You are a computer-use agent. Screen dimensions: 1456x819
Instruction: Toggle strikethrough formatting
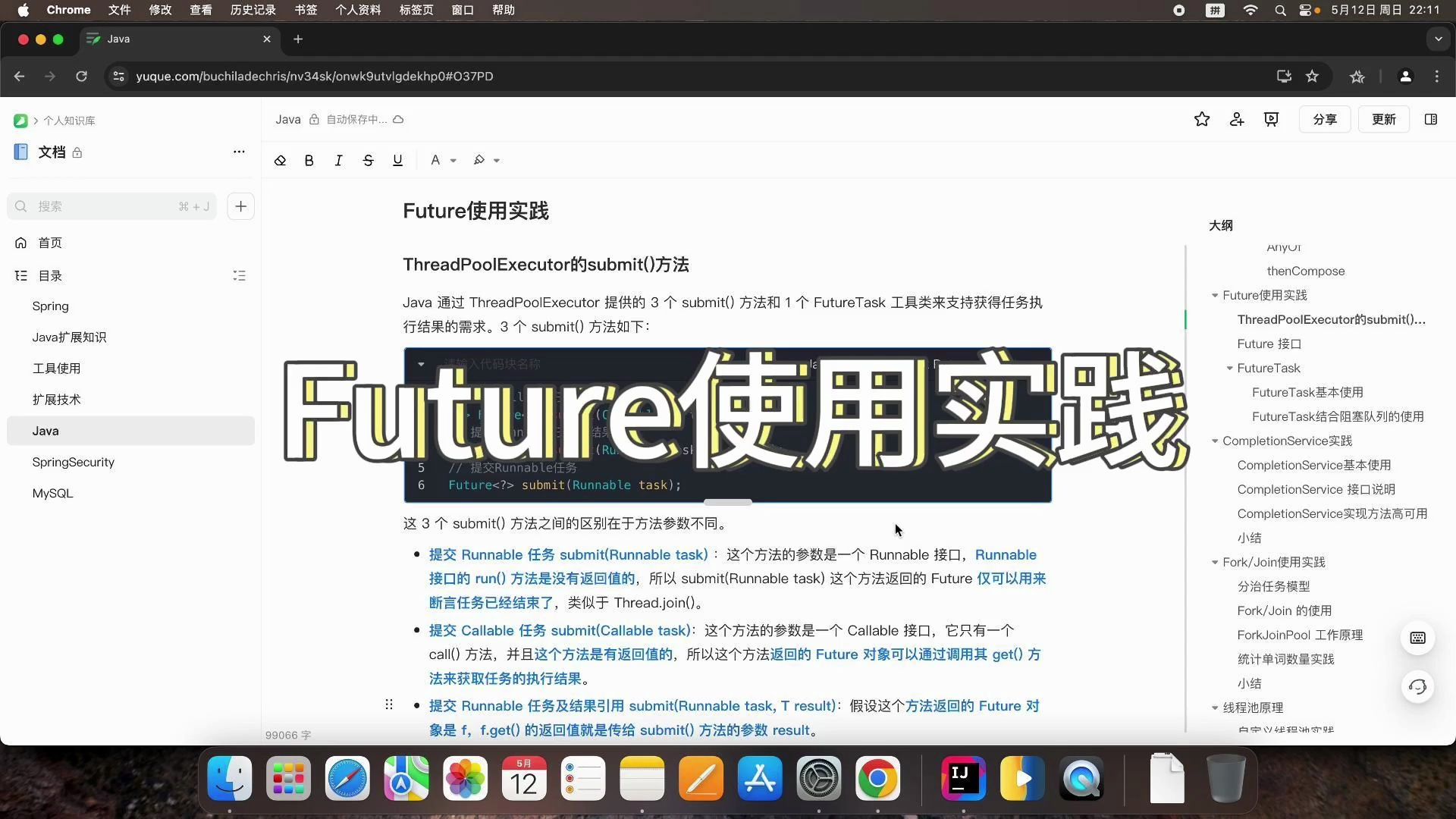pyautogui.click(x=368, y=160)
